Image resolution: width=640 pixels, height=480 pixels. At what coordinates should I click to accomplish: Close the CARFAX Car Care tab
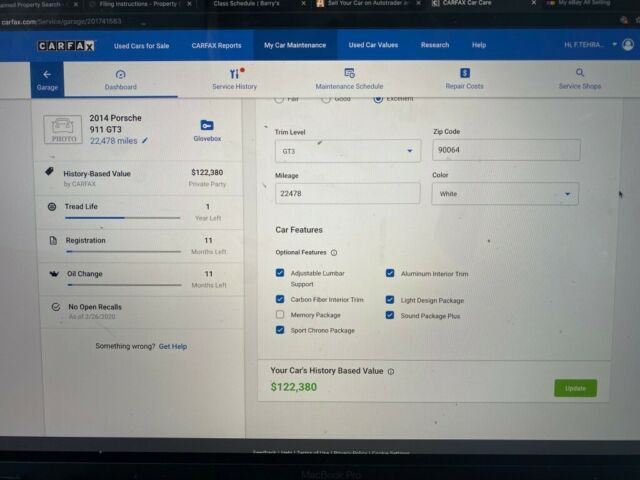click(533, 3)
